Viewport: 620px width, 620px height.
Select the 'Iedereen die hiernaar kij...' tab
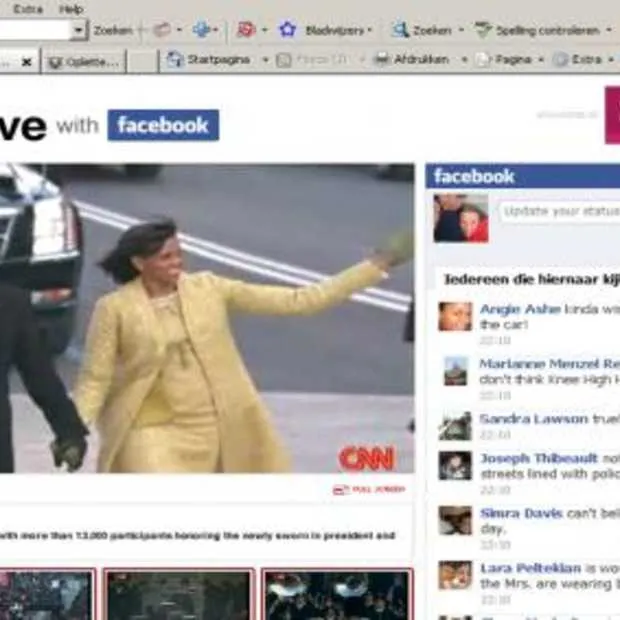tap(532, 279)
